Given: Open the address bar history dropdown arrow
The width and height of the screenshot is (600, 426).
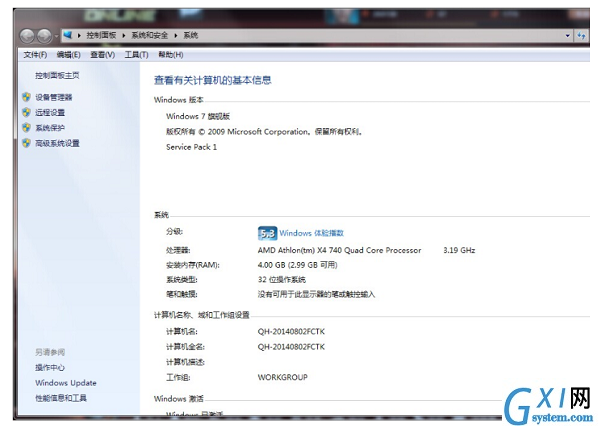Looking at the screenshot, I should 567,36.
